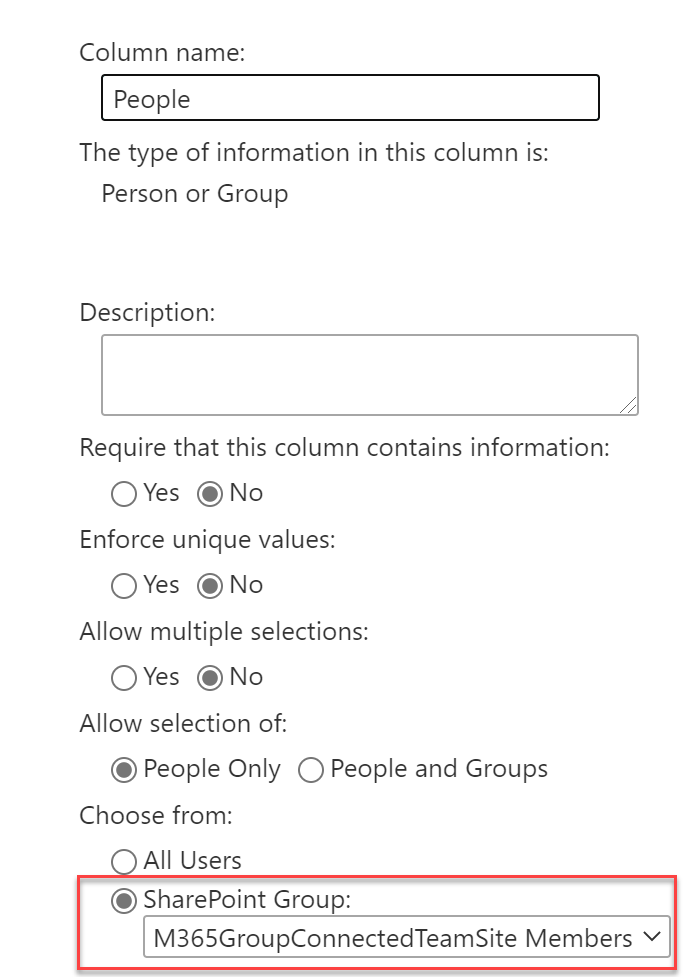686x977 pixels.
Task: Enable Yes for Enforce unique values
Action: coord(124,586)
